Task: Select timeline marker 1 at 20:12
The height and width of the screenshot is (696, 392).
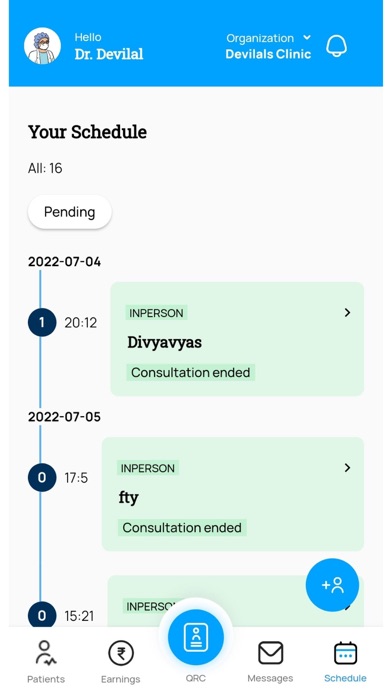Action: pyautogui.click(x=42, y=322)
